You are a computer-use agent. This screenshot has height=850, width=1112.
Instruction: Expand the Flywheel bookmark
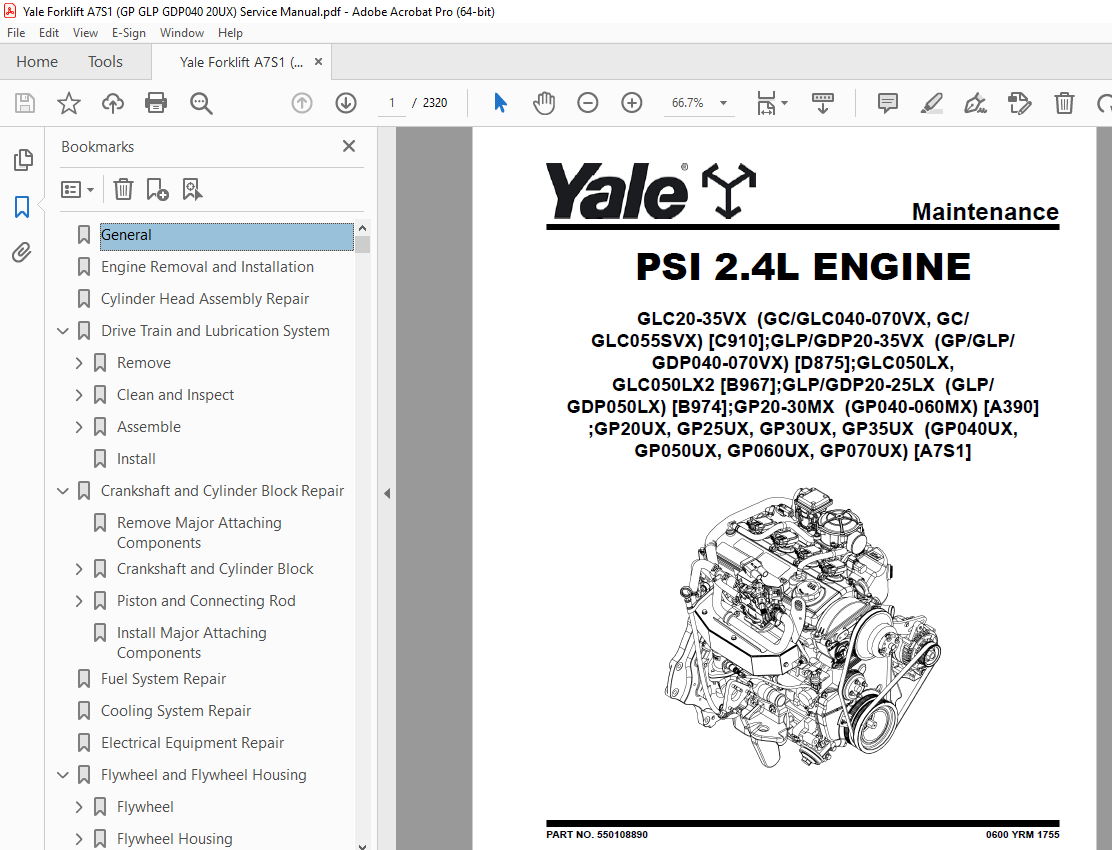click(79, 807)
